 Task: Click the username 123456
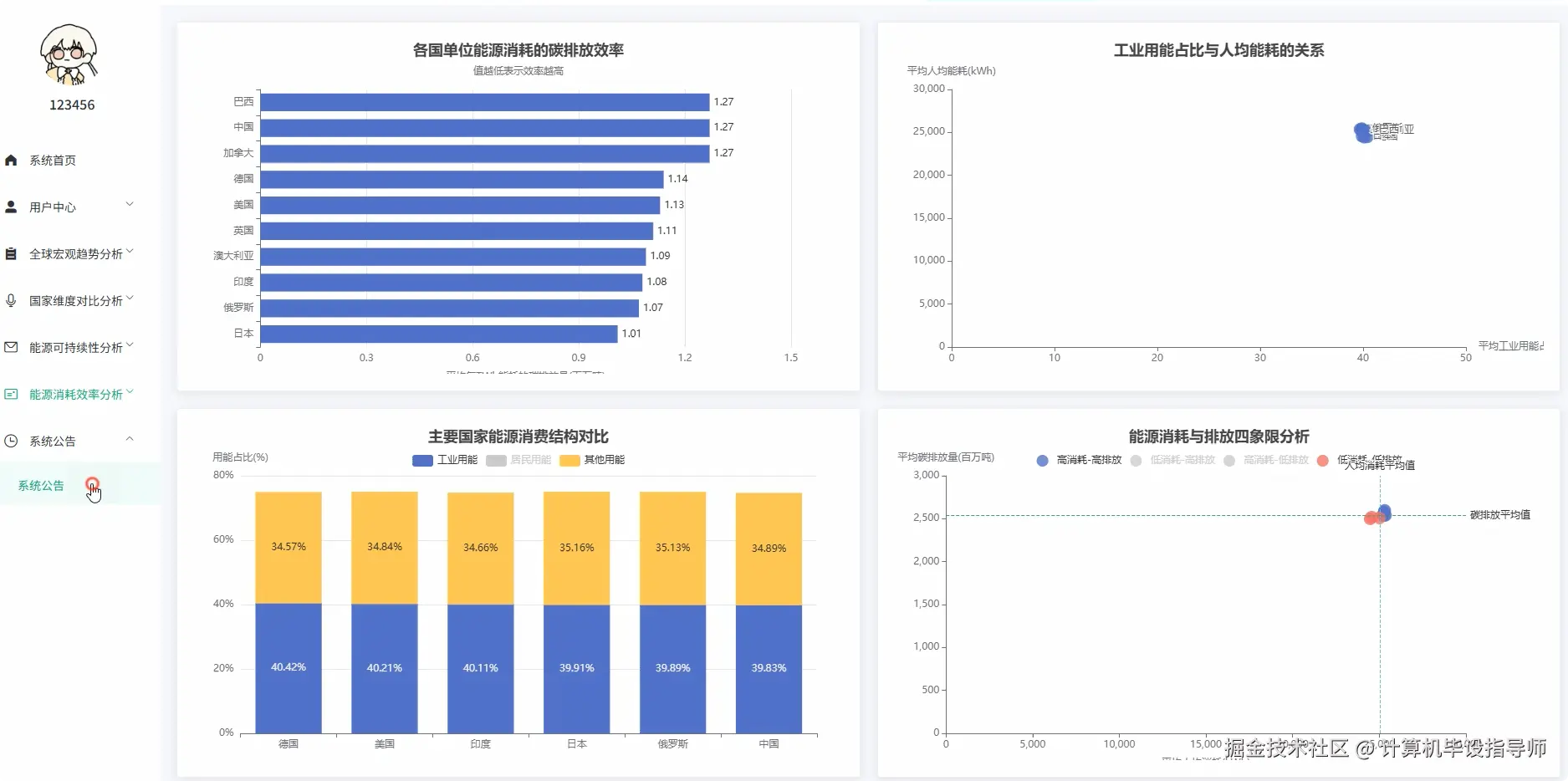pos(70,105)
